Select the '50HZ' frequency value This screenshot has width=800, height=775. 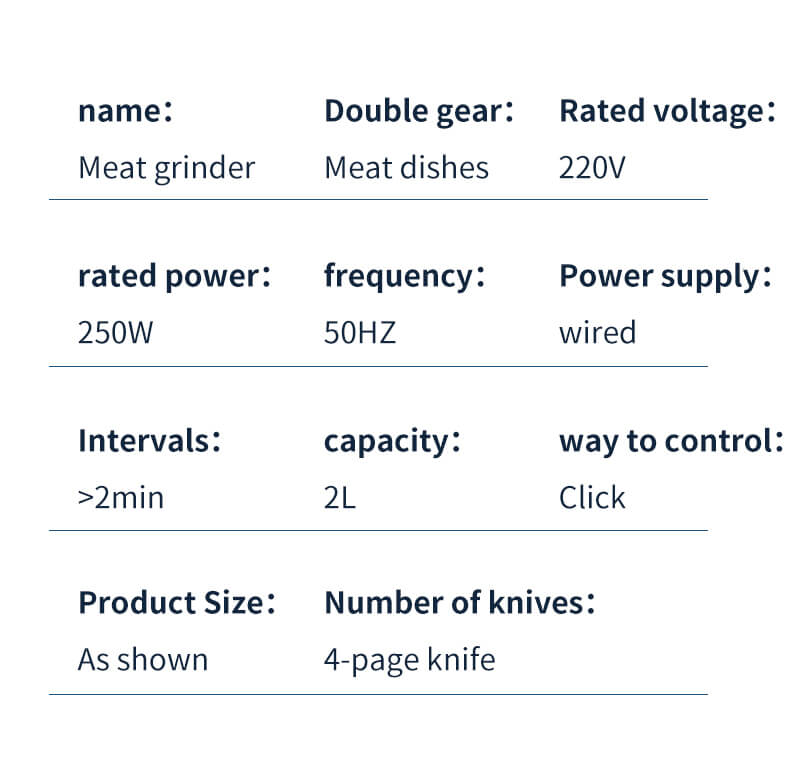360,332
